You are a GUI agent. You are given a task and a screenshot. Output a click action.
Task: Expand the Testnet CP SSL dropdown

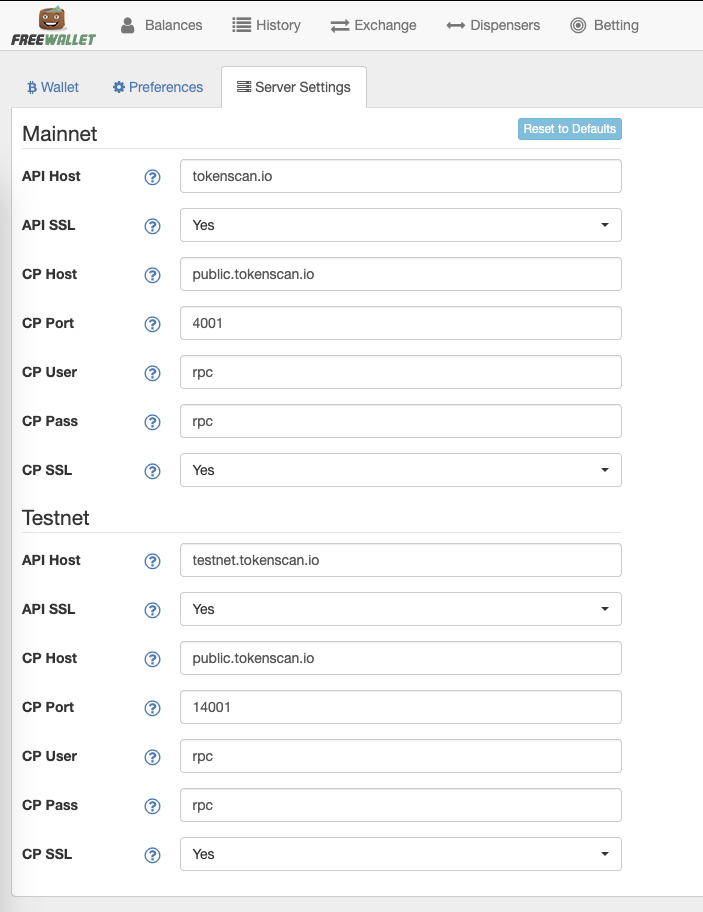401,854
